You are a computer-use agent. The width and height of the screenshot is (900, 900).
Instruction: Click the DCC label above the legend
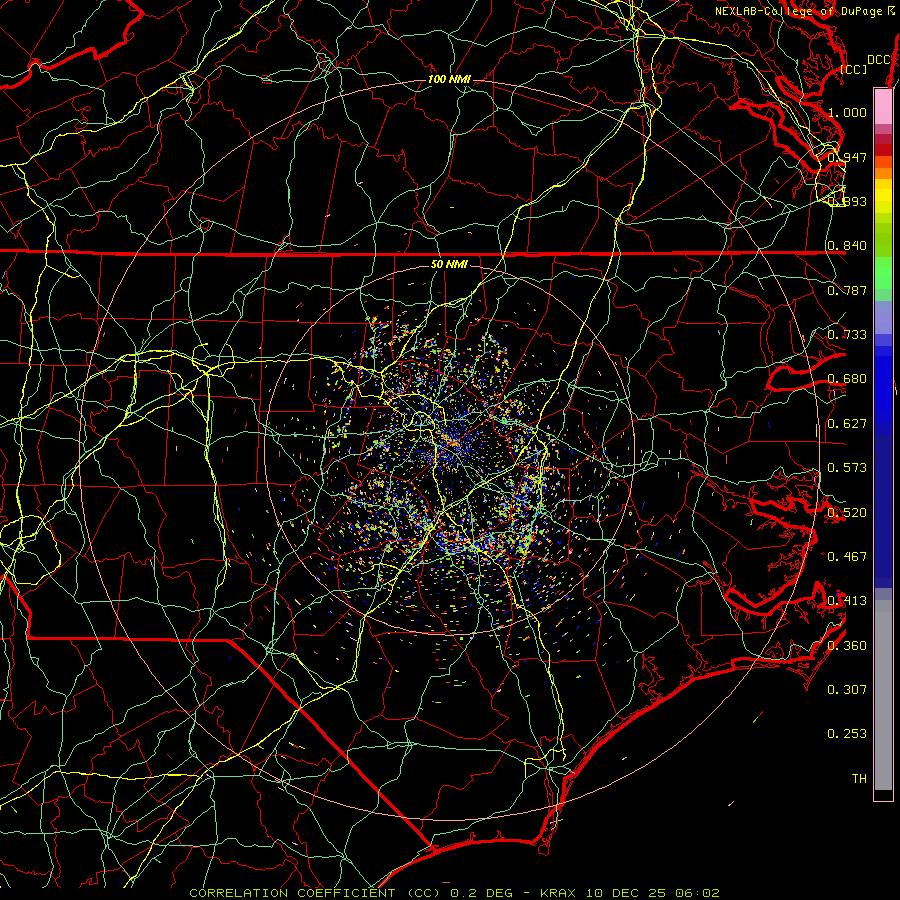tap(879, 60)
